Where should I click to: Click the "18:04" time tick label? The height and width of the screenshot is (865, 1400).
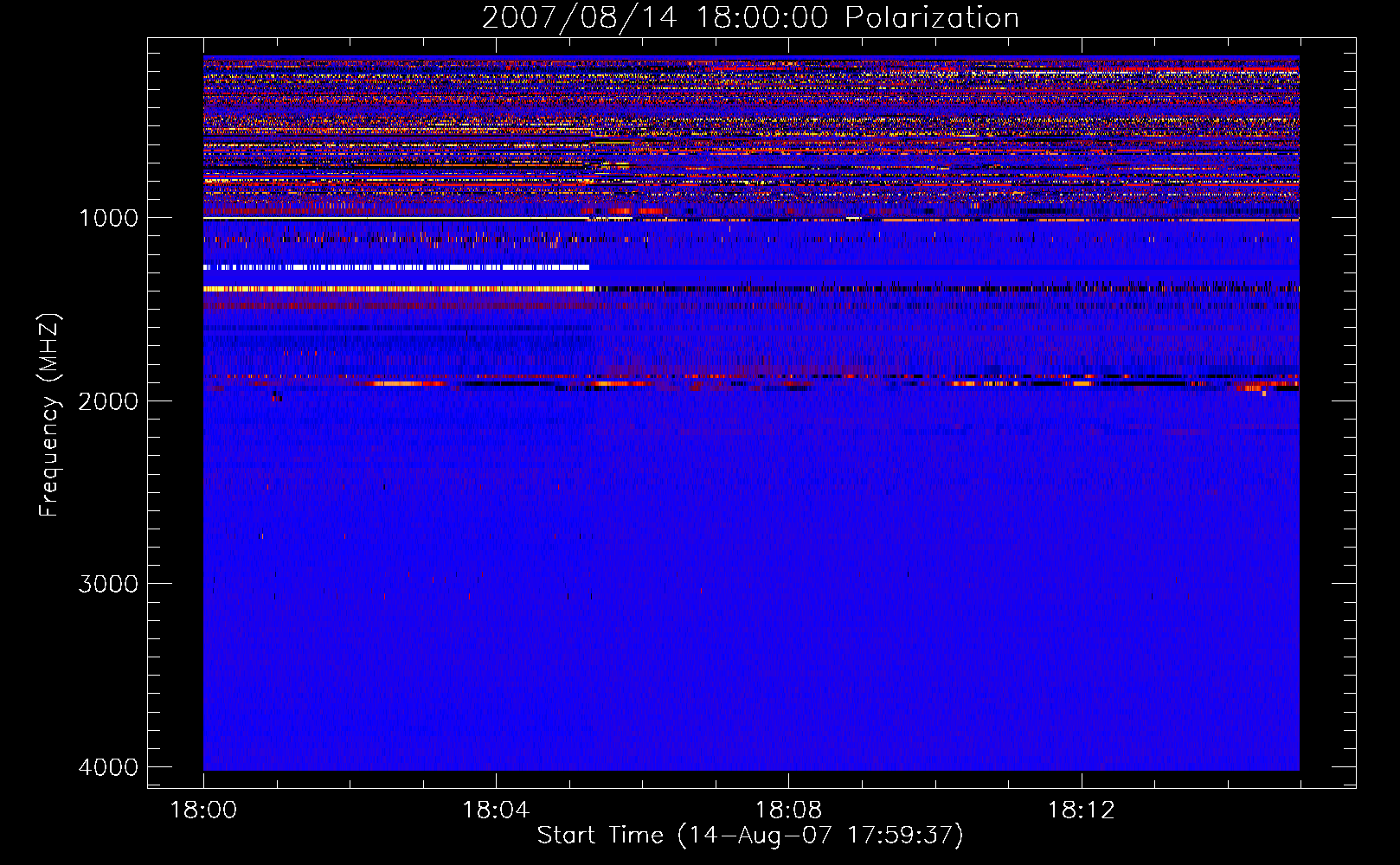click(496, 811)
